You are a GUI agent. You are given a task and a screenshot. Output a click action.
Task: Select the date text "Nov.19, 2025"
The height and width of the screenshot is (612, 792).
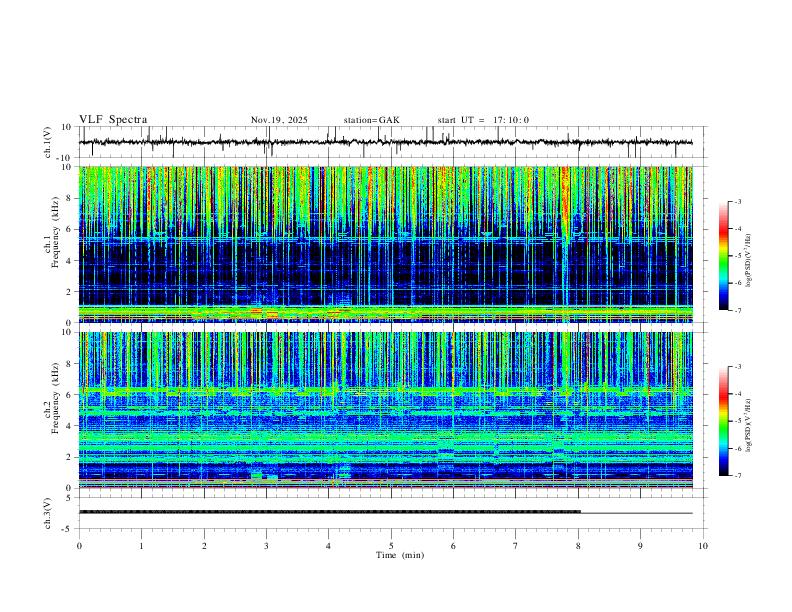(279, 120)
